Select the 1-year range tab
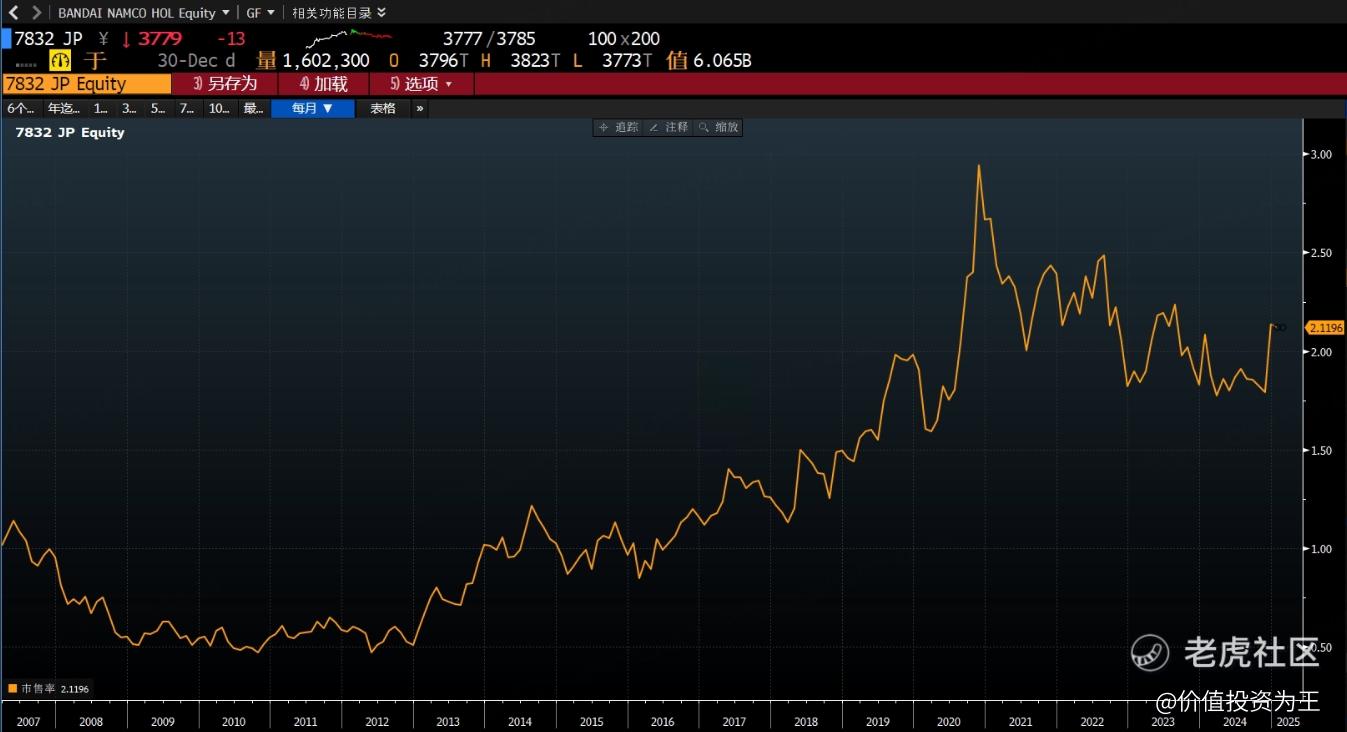This screenshot has height=732, width=1347. tap(100, 108)
